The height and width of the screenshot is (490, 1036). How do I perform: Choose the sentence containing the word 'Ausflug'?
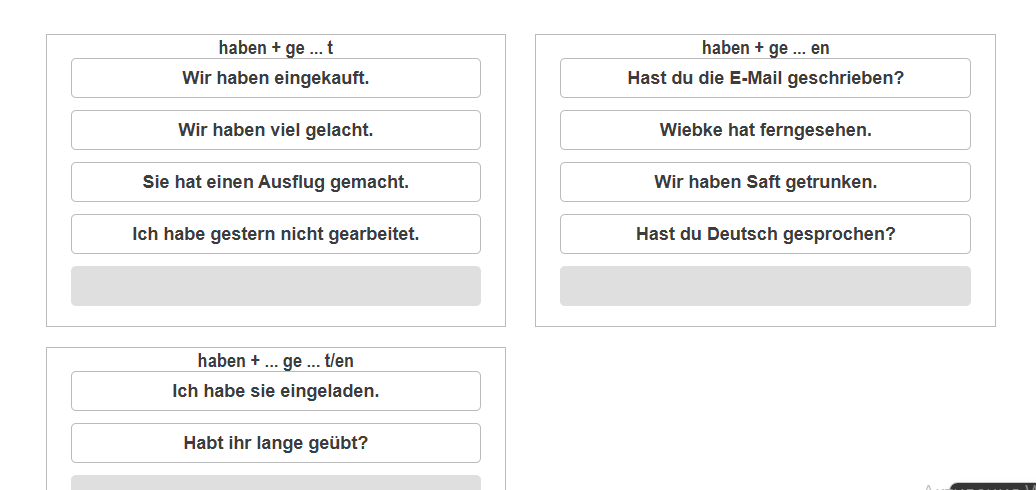pyautogui.click(x=276, y=182)
